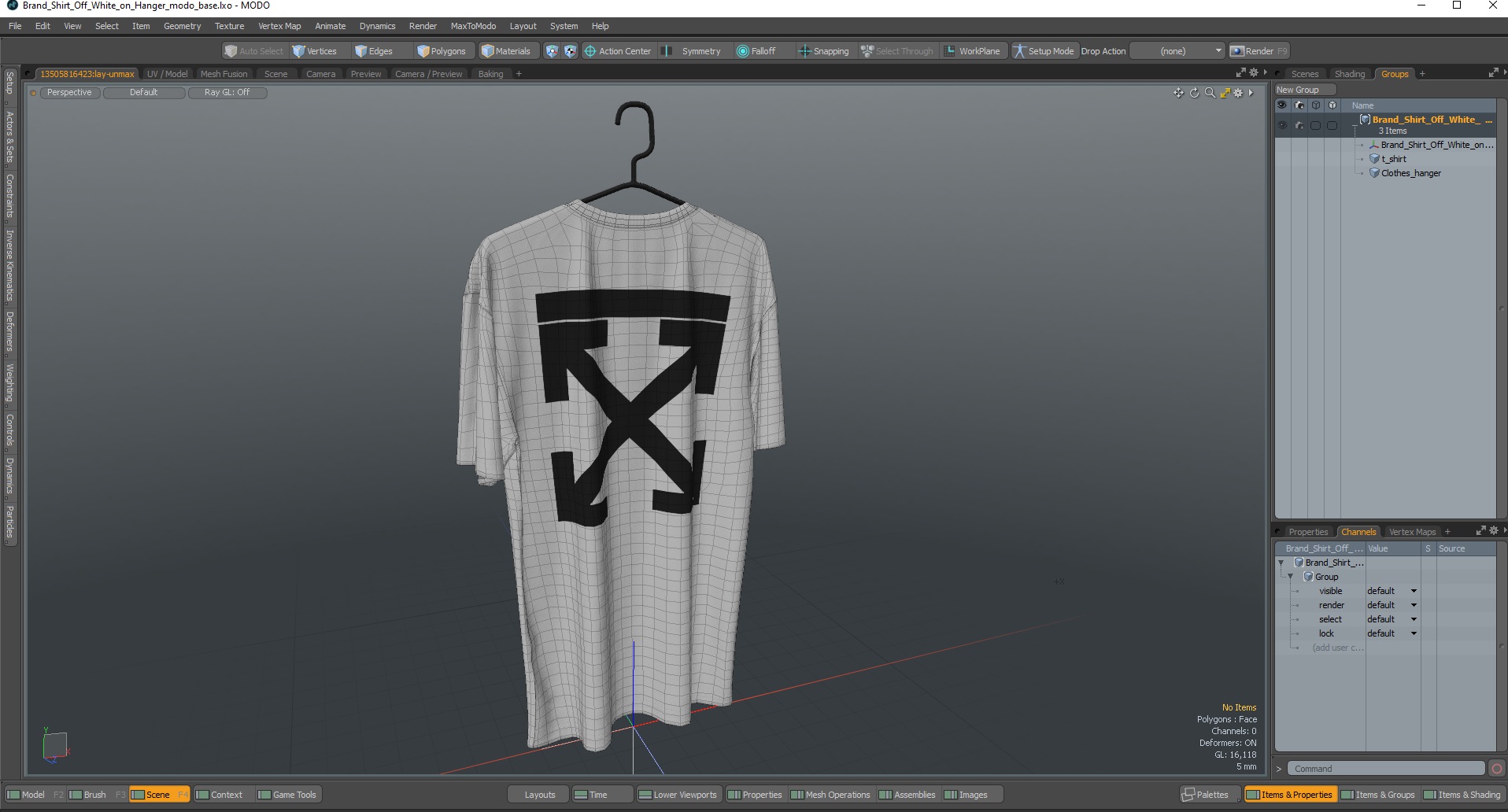Click viewport zoom magnifier icon
Screen dimensions: 1508x812
click(x=1210, y=93)
